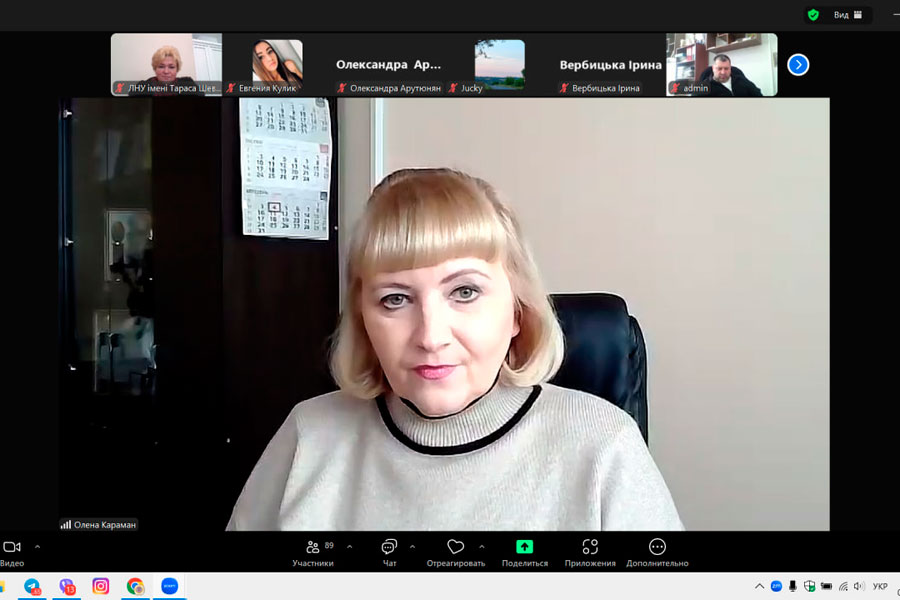The width and height of the screenshot is (900, 600).
Task: Expand the participants options arrow
Action: click(350, 547)
